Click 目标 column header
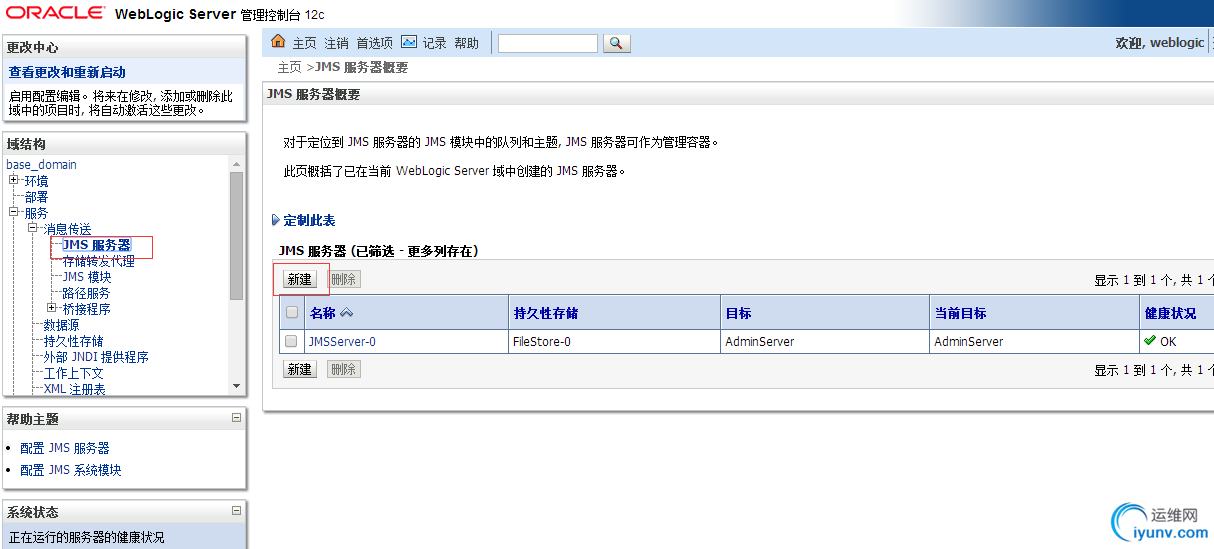Image resolution: width=1214 pixels, height=549 pixels. tap(738, 313)
